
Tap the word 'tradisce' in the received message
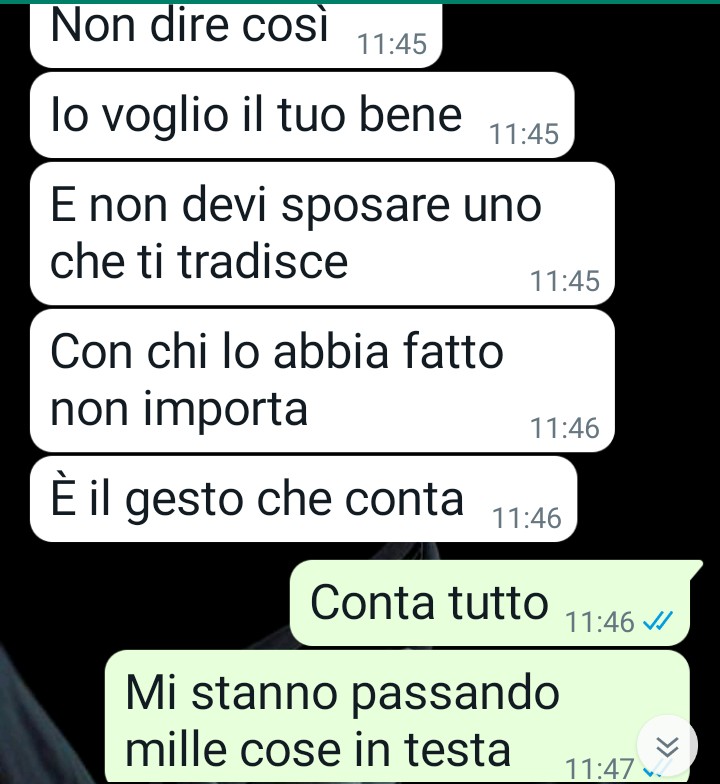tap(262, 262)
